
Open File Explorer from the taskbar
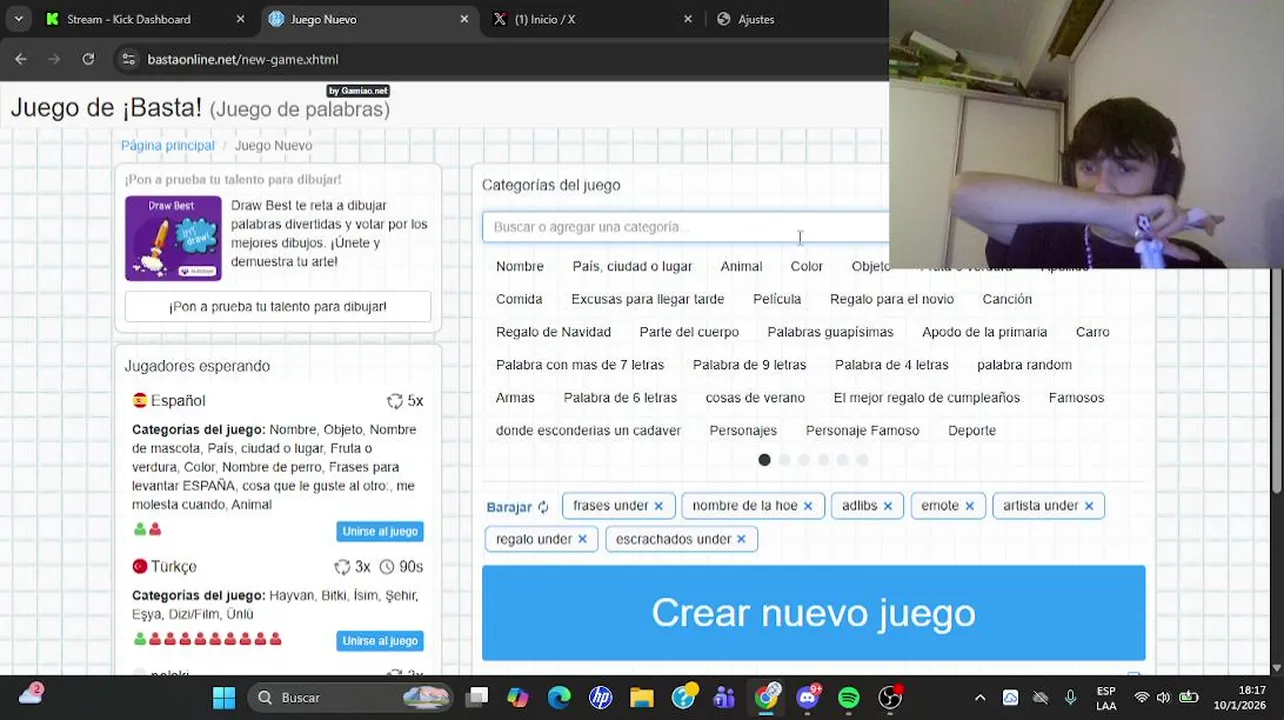pos(641,698)
